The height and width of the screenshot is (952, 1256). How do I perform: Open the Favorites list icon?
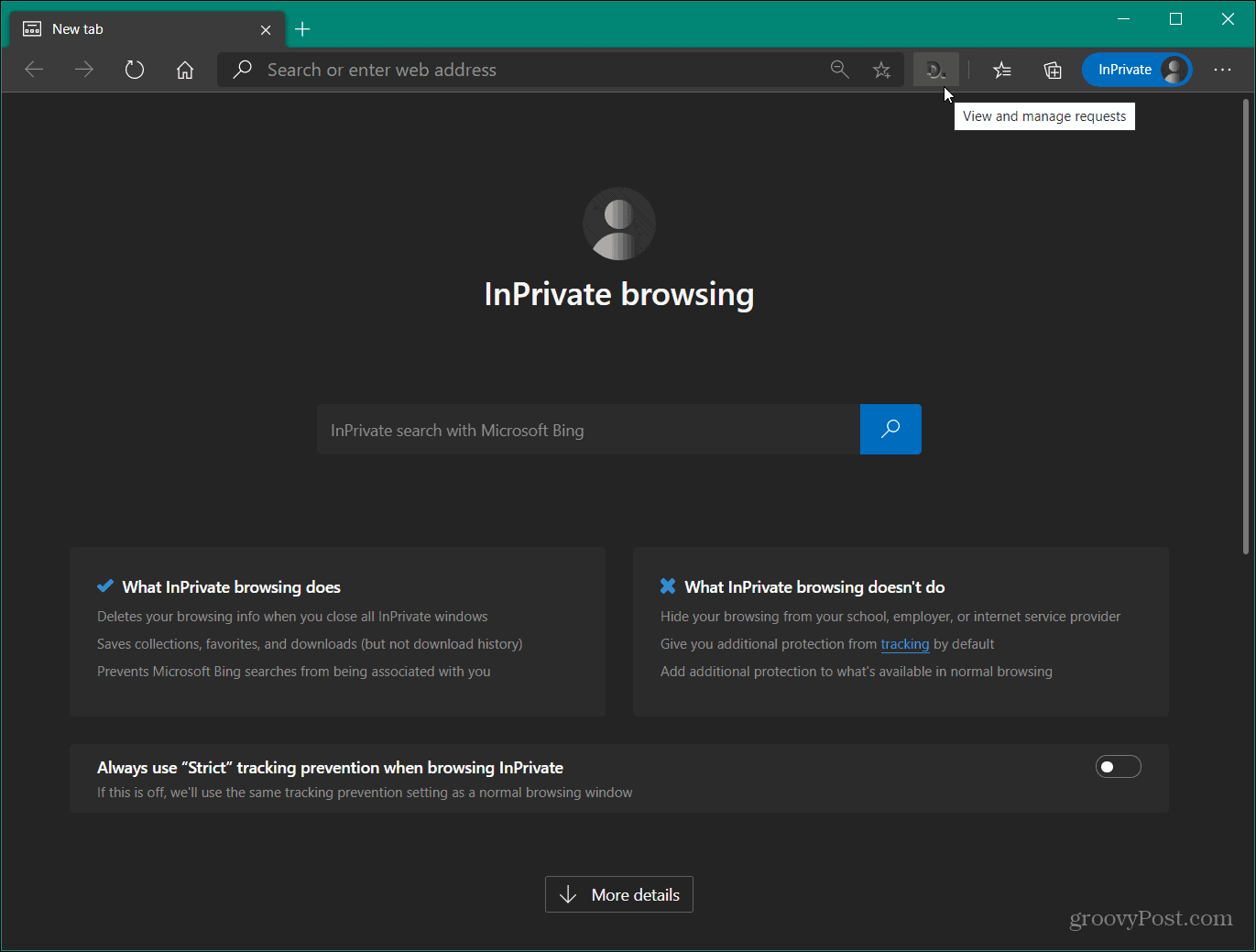(1001, 69)
